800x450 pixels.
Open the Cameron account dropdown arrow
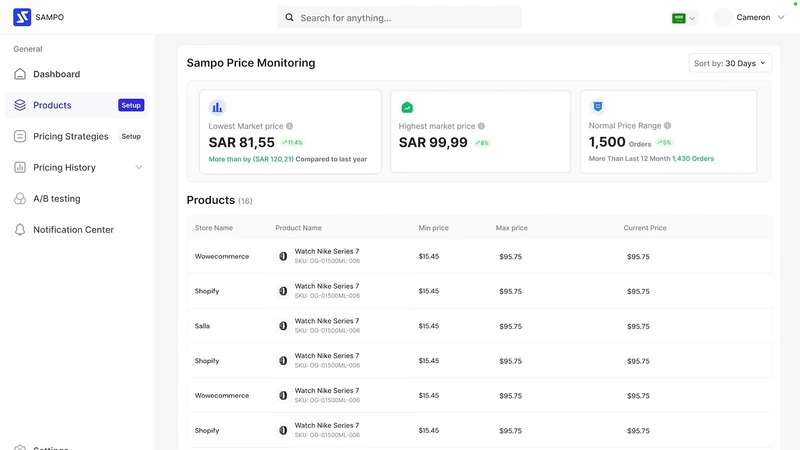781,17
